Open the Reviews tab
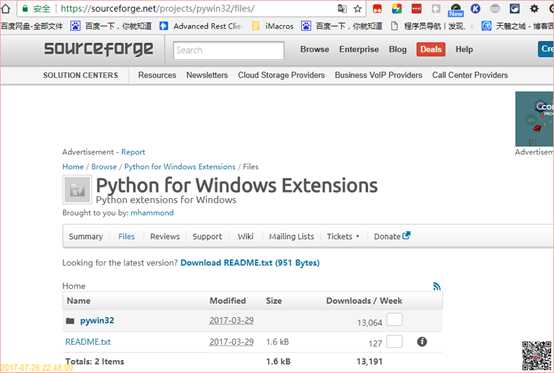 165,236
